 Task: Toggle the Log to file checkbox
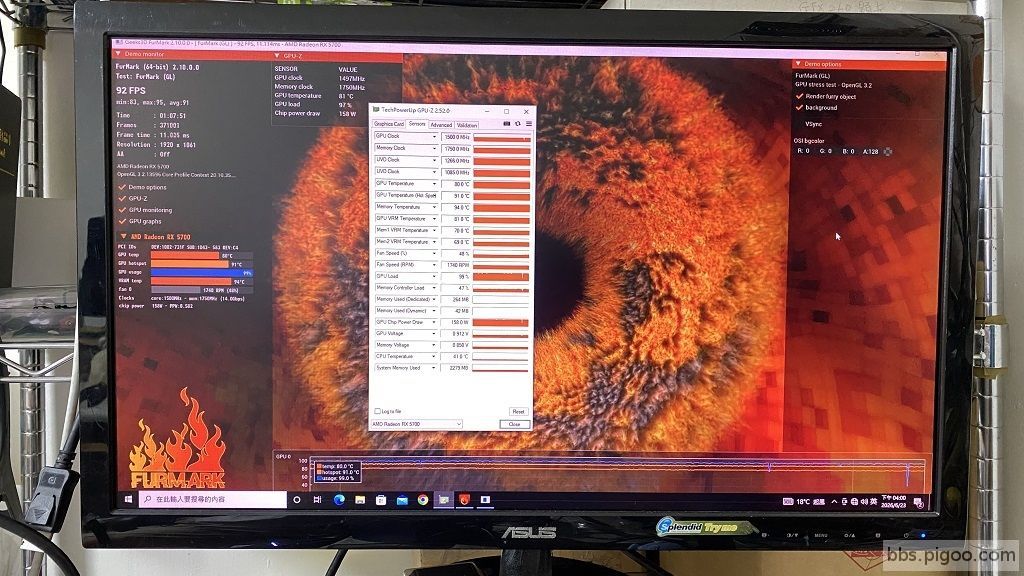pyautogui.click(x=377, y=411)
